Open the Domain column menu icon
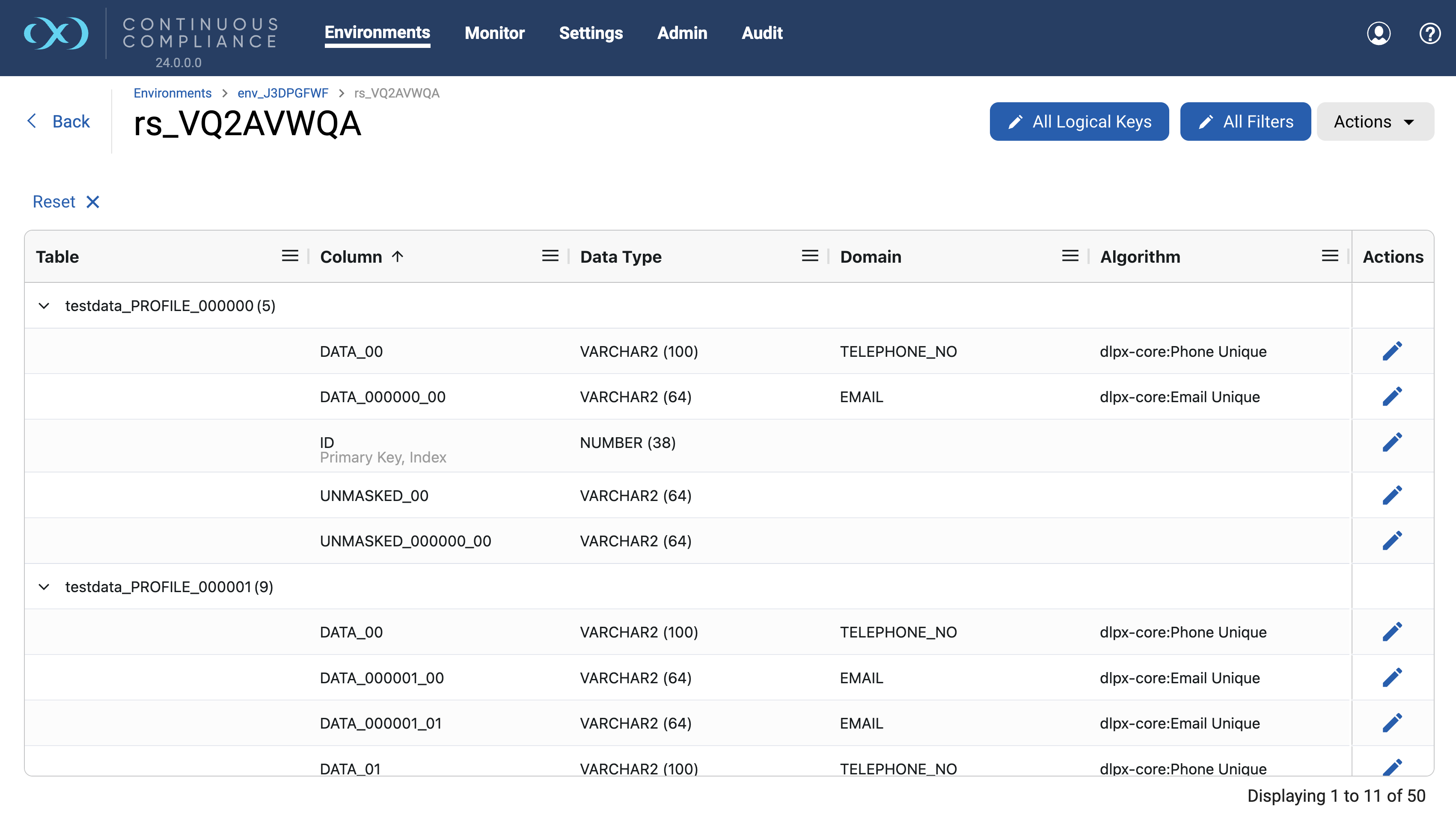 [1070, 256]
